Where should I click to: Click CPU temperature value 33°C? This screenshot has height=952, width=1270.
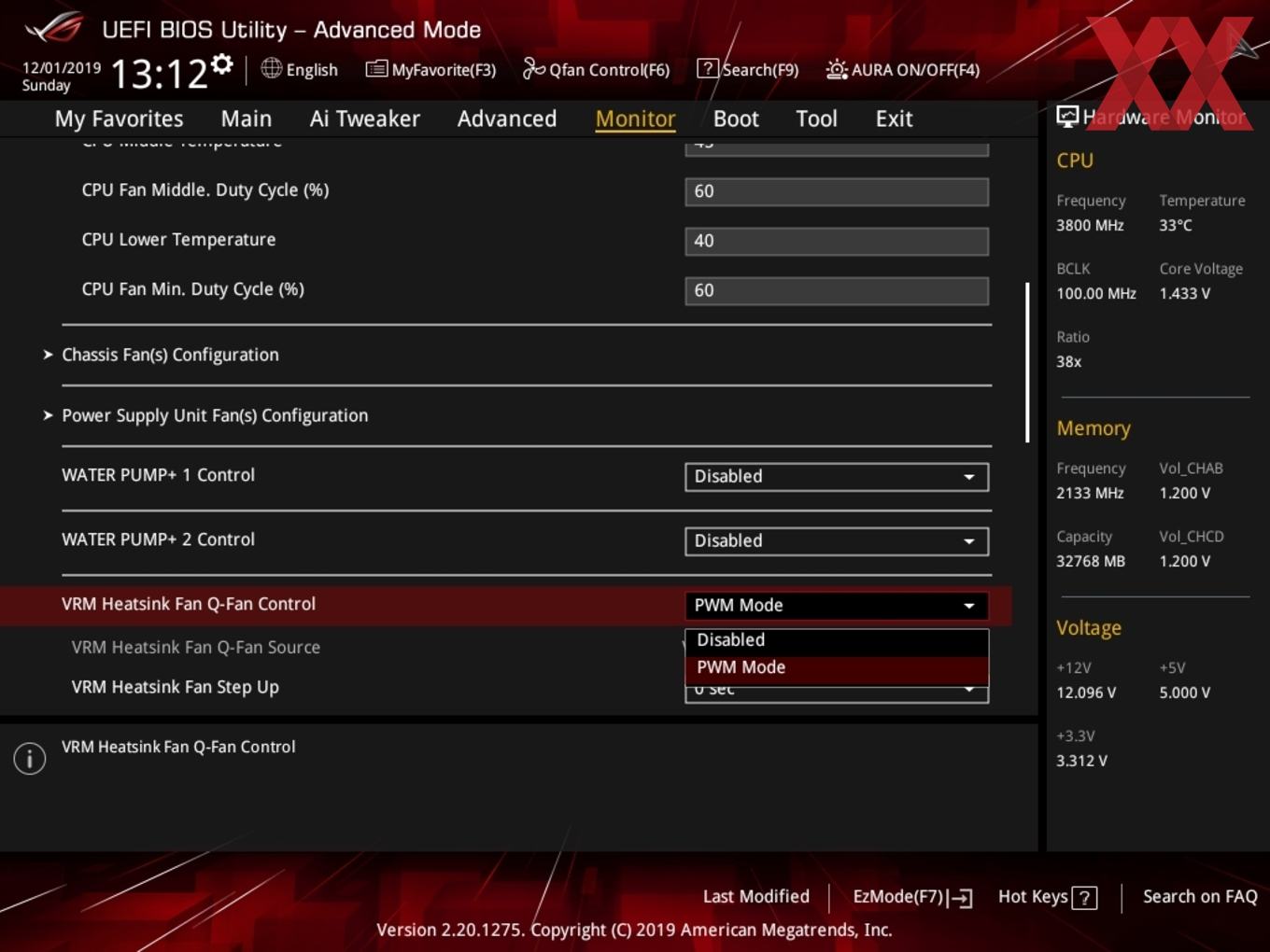pyautogui.click(x=1176, y=225)
